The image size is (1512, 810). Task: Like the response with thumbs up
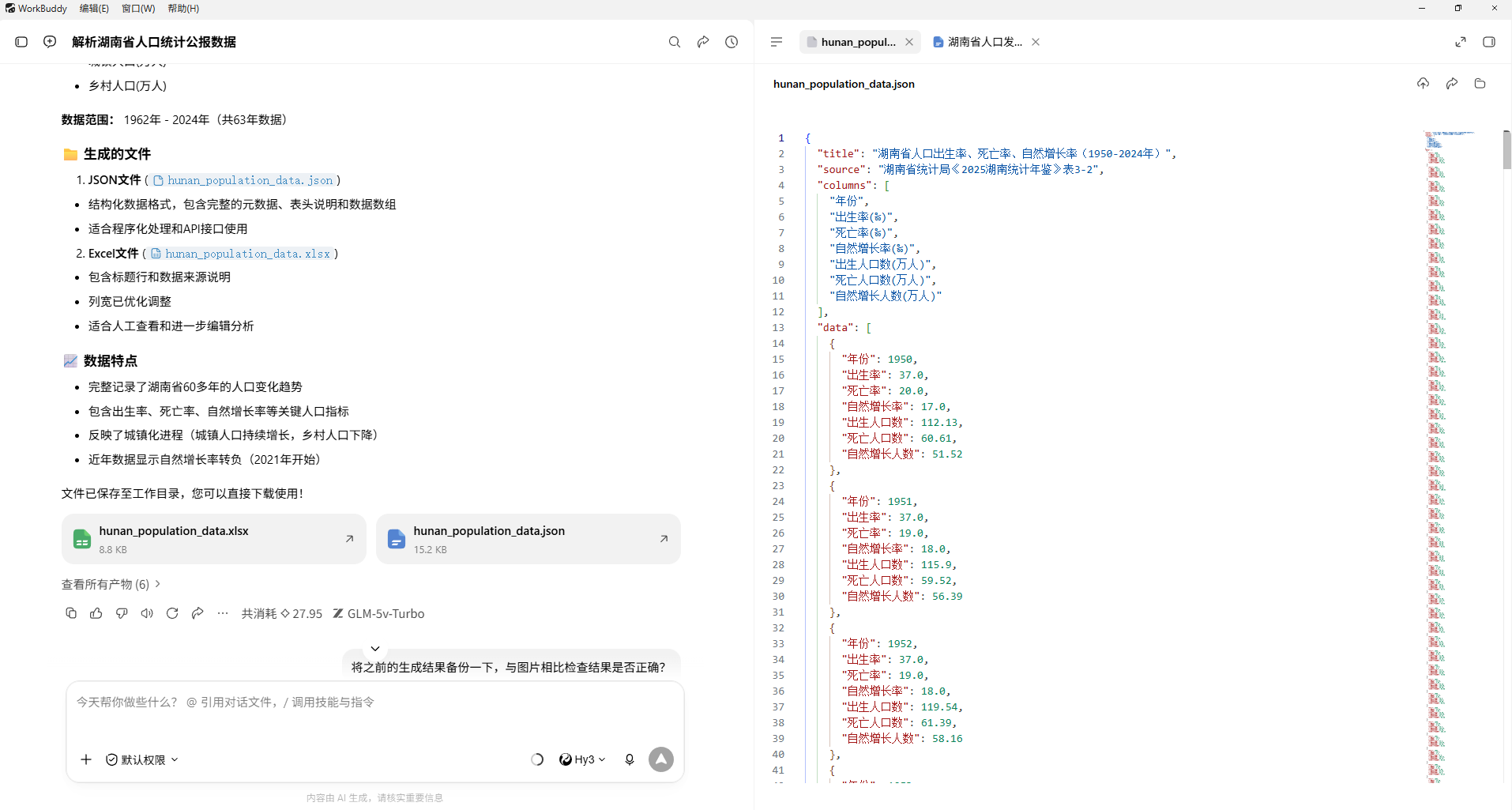[x=96, y=613]
